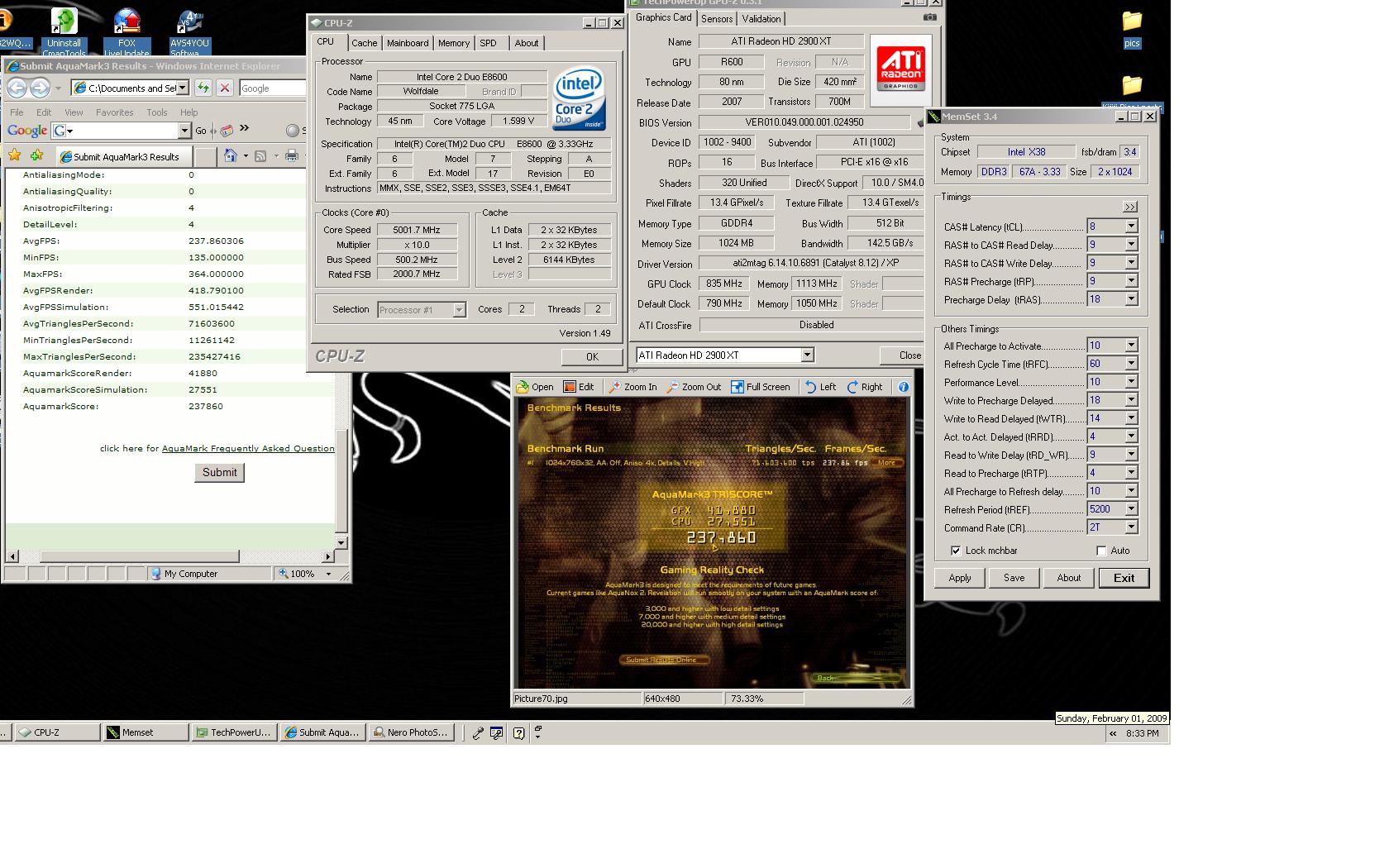Image resolution: width=1389 pixels, height=868 pixels.
Task: Switch to the Memory tab in CPU-Z
Action: 454,43
